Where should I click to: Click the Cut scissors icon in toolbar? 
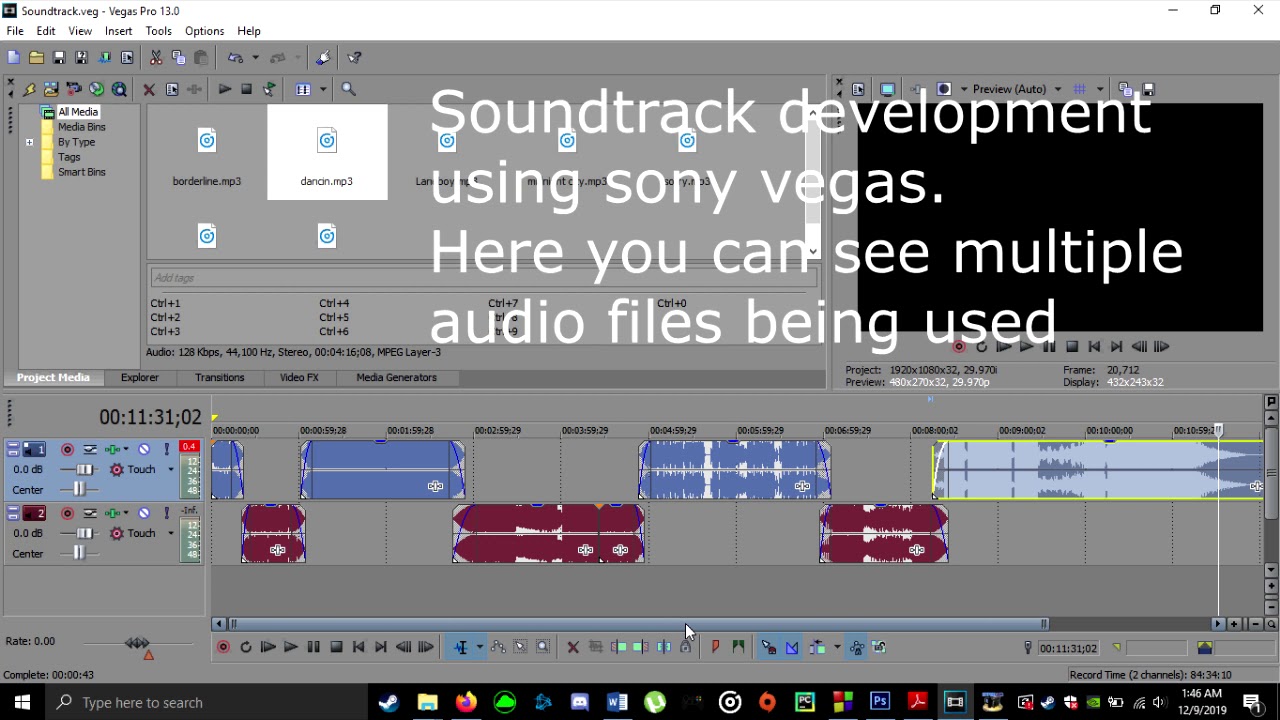tap(155, 58)
